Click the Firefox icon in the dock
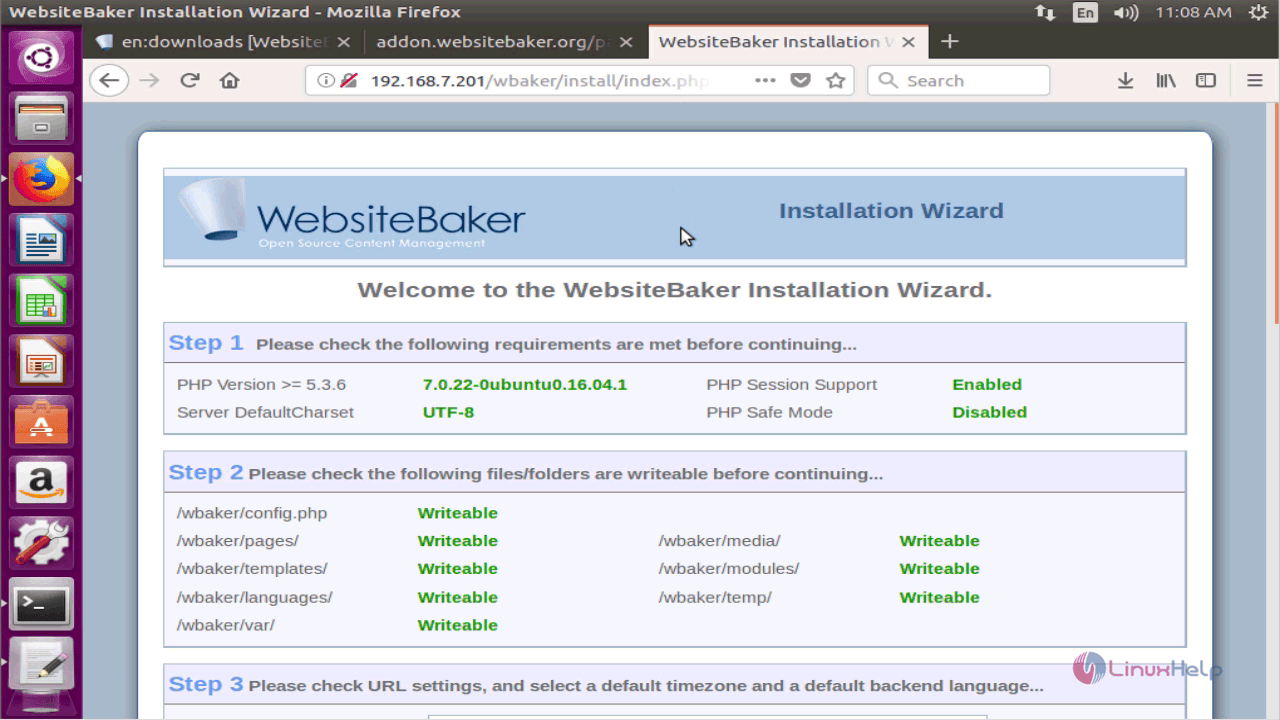Image resolution: width=1280 pixels, height=720 pixels. point(41,180)
